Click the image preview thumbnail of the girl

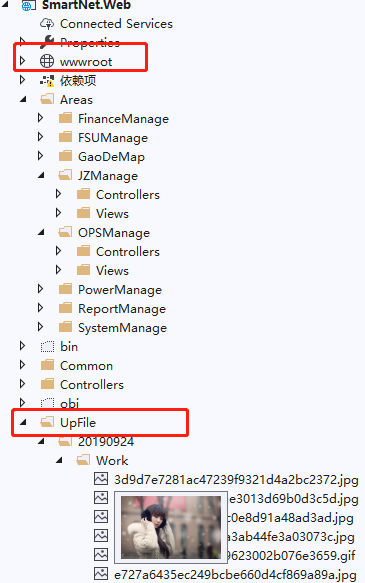(x=171, y=527)
